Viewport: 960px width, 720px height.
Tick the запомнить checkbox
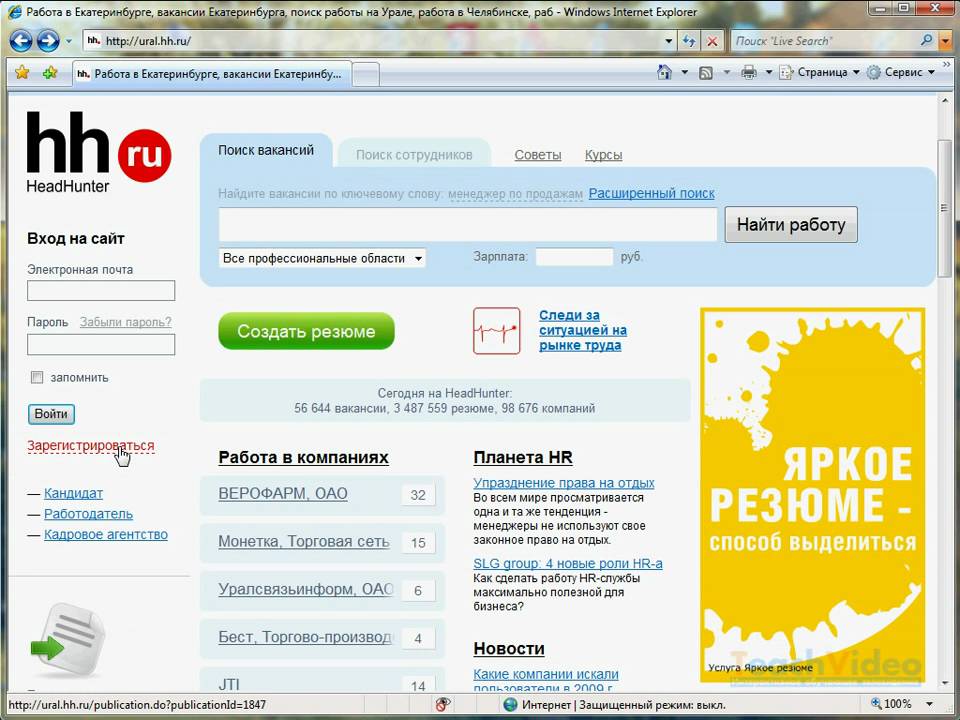tap(37, 377)
